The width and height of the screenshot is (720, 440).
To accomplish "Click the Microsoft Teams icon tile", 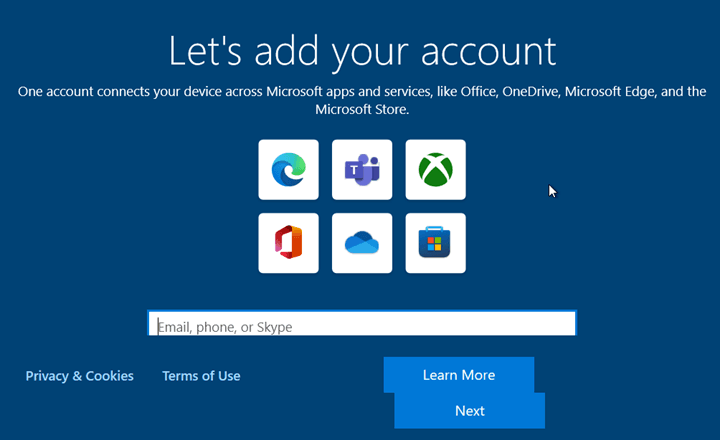I will click(362, 169).
